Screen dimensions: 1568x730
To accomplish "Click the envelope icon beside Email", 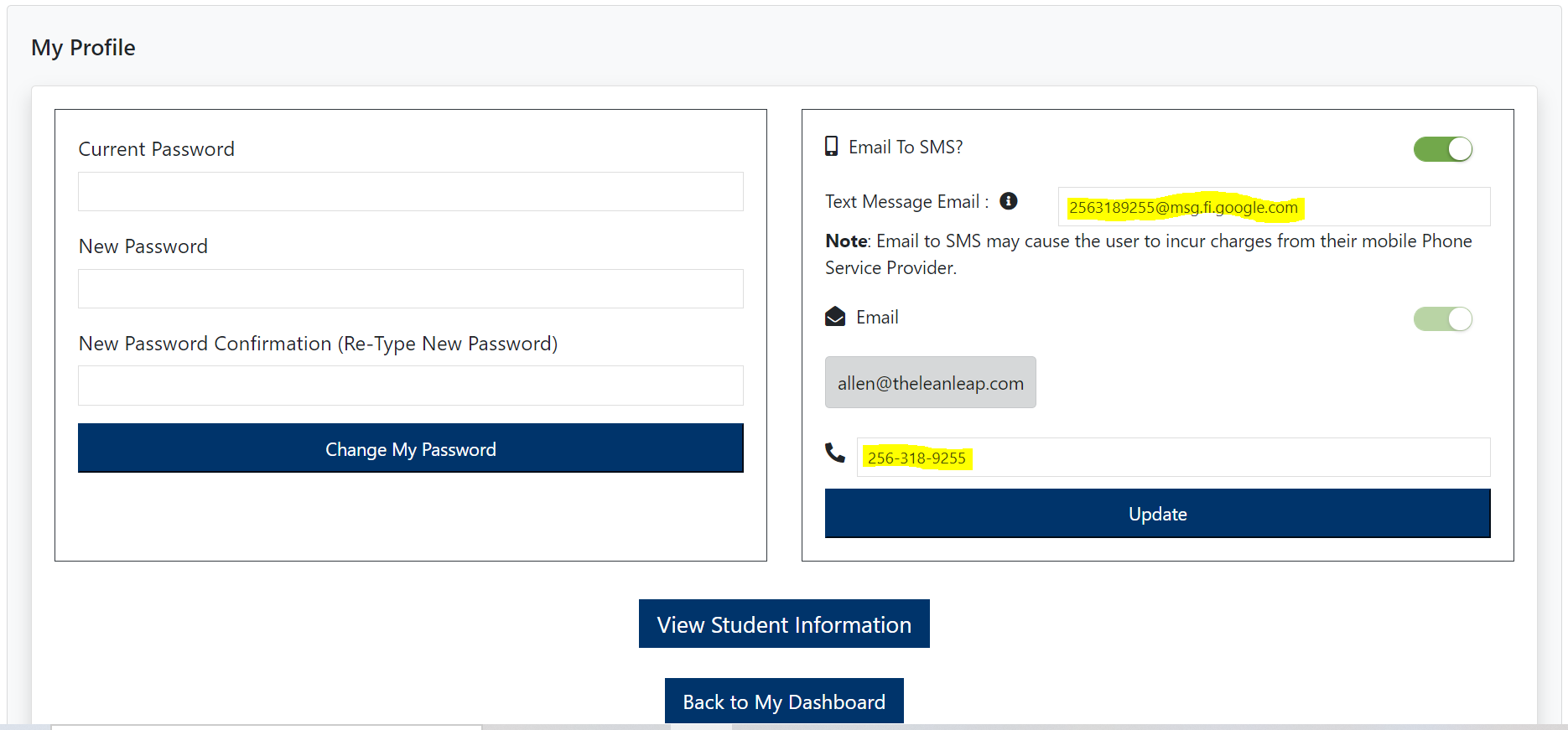I will click(x=835, y=317).
